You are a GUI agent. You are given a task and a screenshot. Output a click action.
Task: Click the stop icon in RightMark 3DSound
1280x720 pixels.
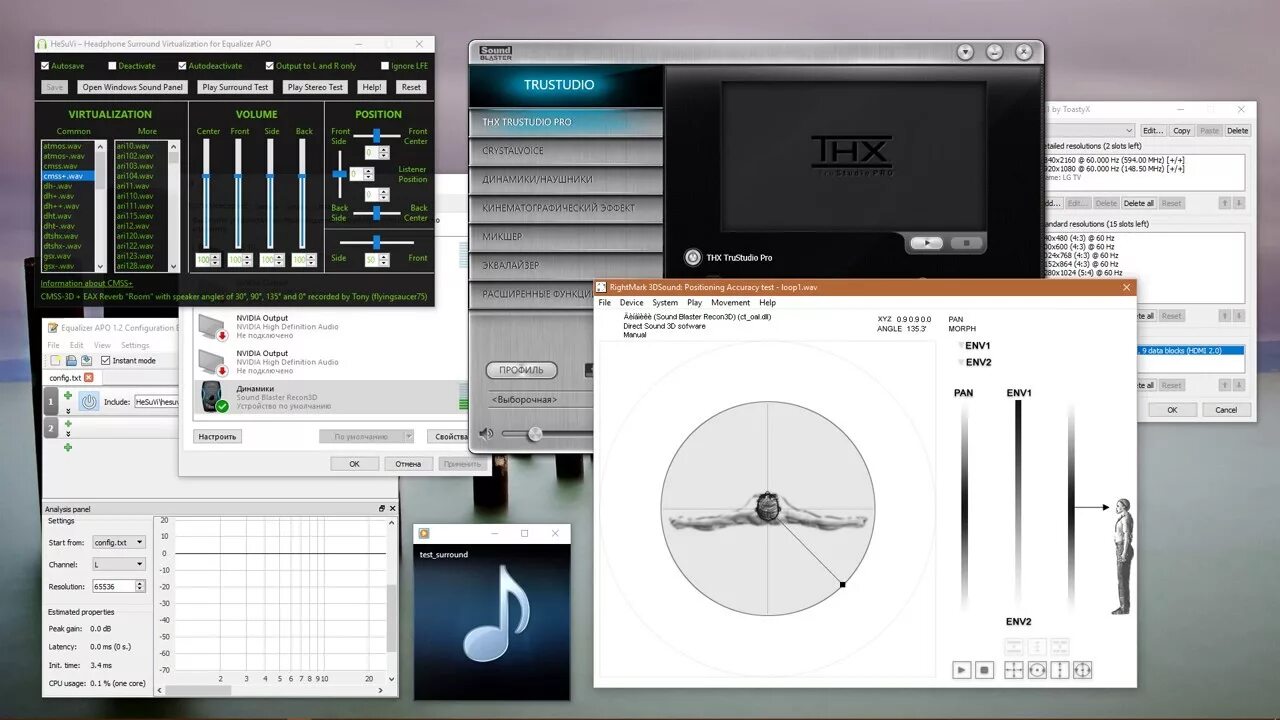[984, 670]
